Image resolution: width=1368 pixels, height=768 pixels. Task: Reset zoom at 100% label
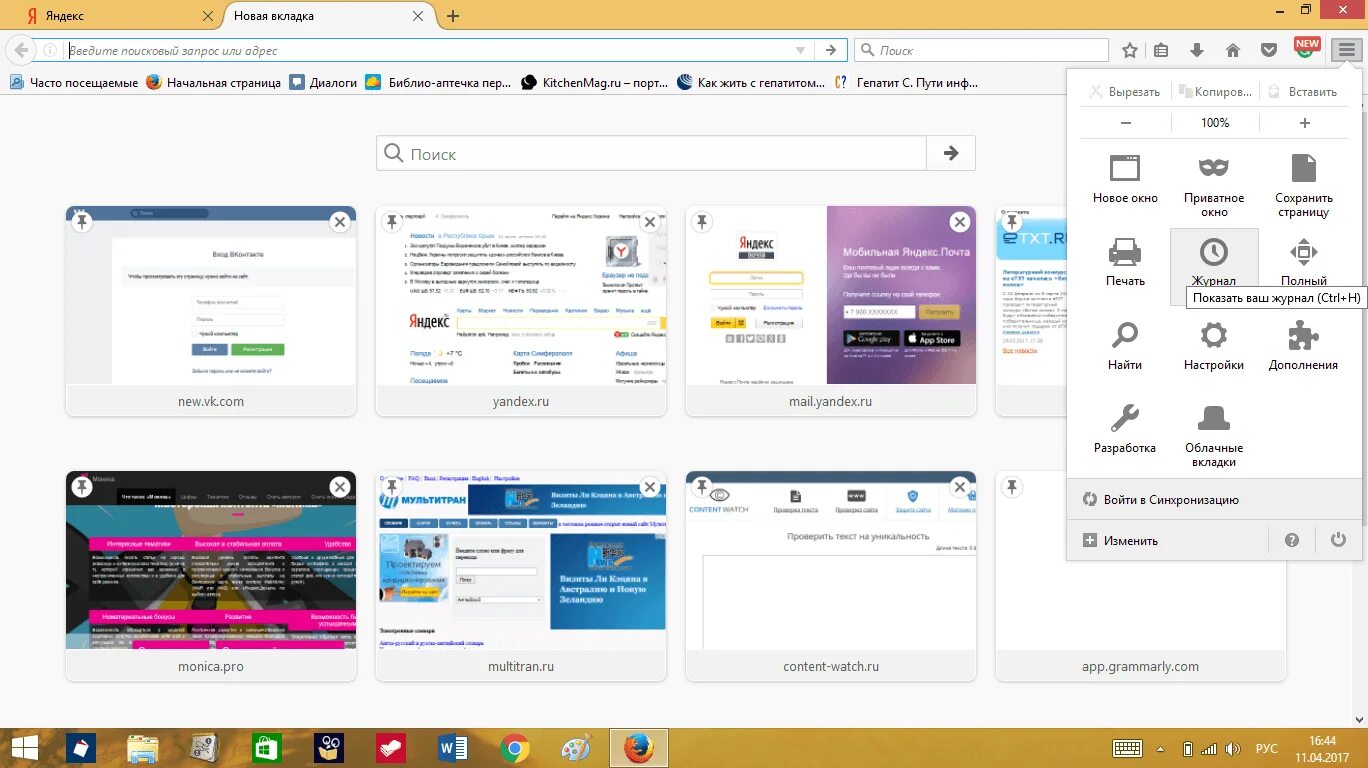coord(1215,123)
